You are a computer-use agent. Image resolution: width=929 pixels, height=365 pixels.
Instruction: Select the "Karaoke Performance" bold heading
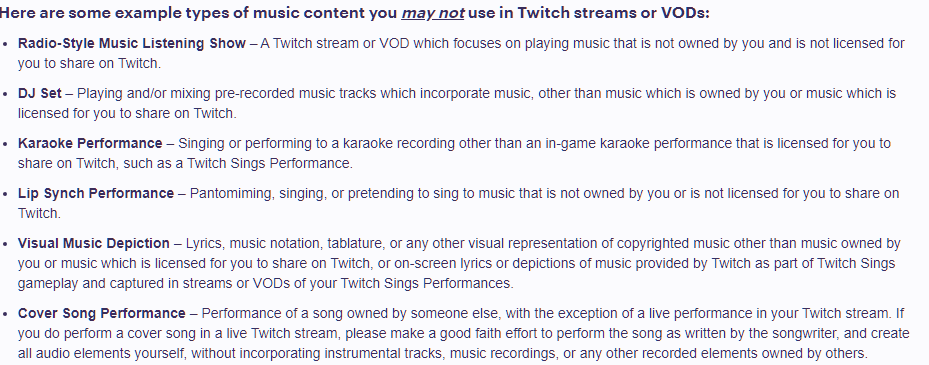(90, 143)
